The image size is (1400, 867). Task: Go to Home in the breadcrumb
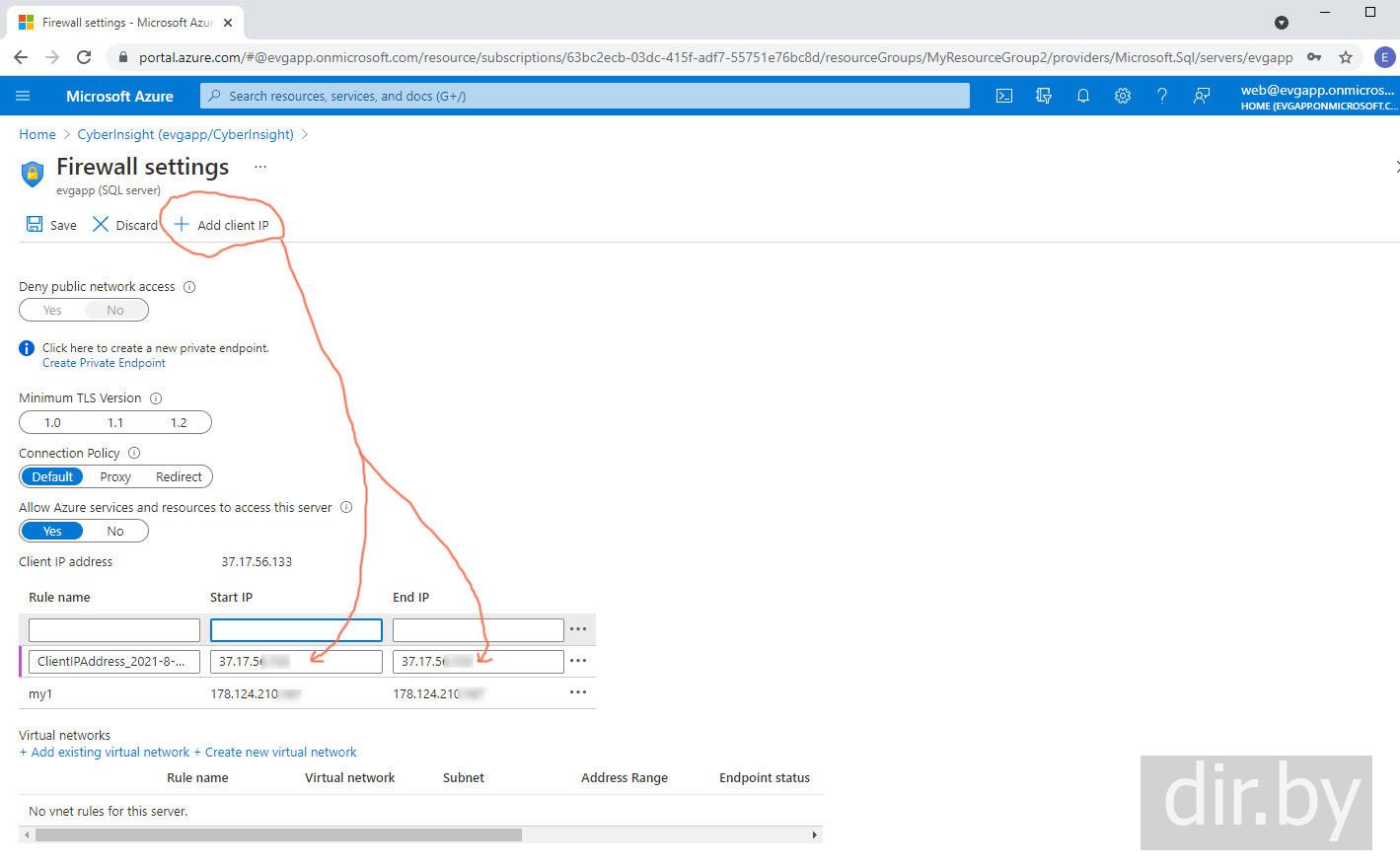[37, 134]
